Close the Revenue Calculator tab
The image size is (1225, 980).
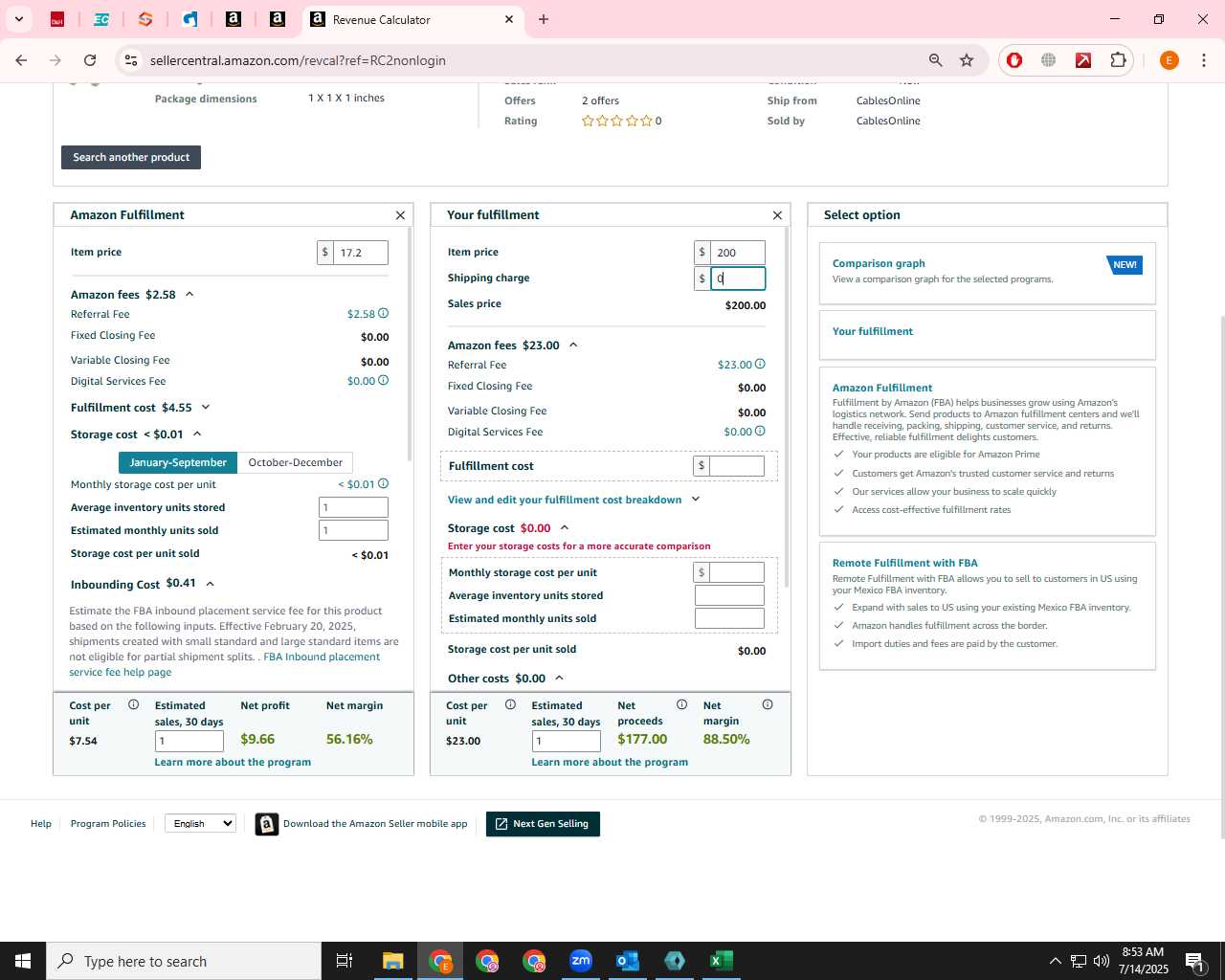[509, 19]
